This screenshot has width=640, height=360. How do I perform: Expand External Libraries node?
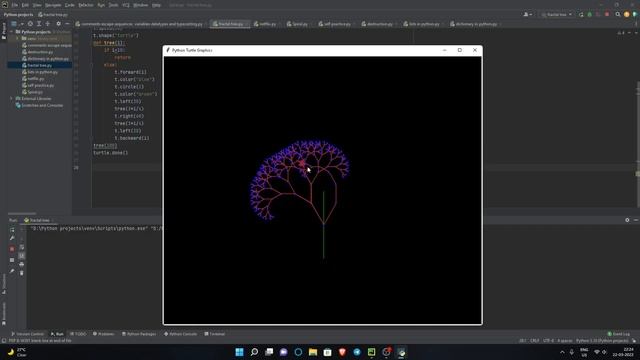[11, 99]
